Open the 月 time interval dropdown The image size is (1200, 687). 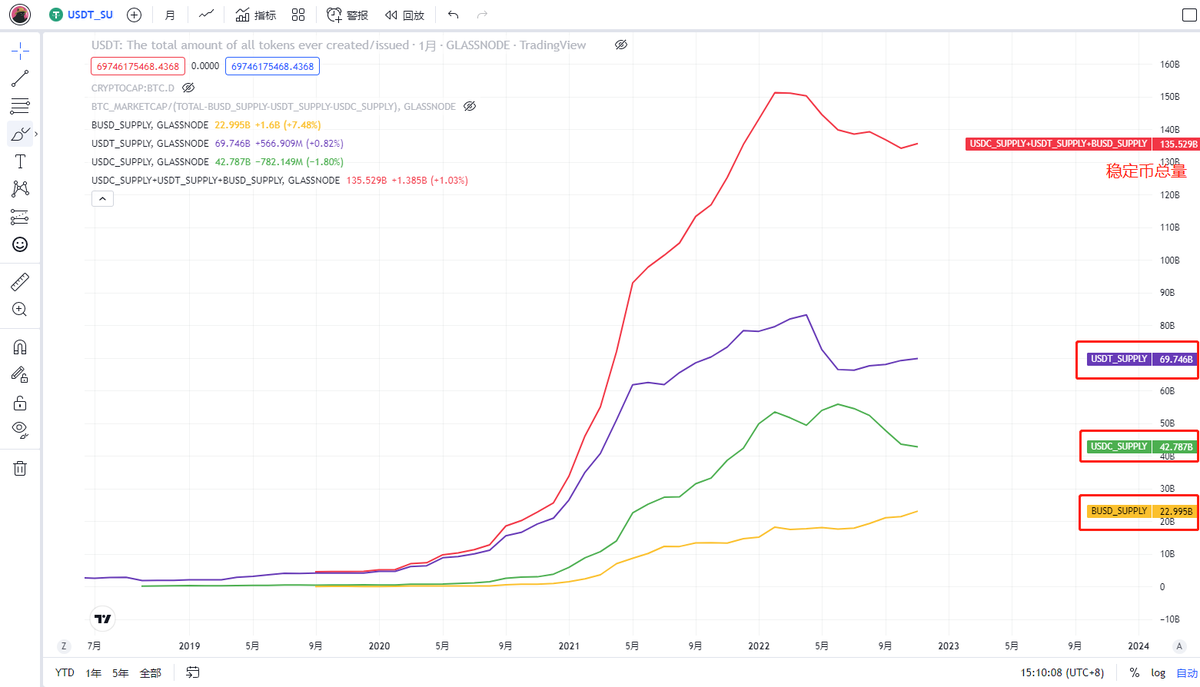click(x=170, y=15)
